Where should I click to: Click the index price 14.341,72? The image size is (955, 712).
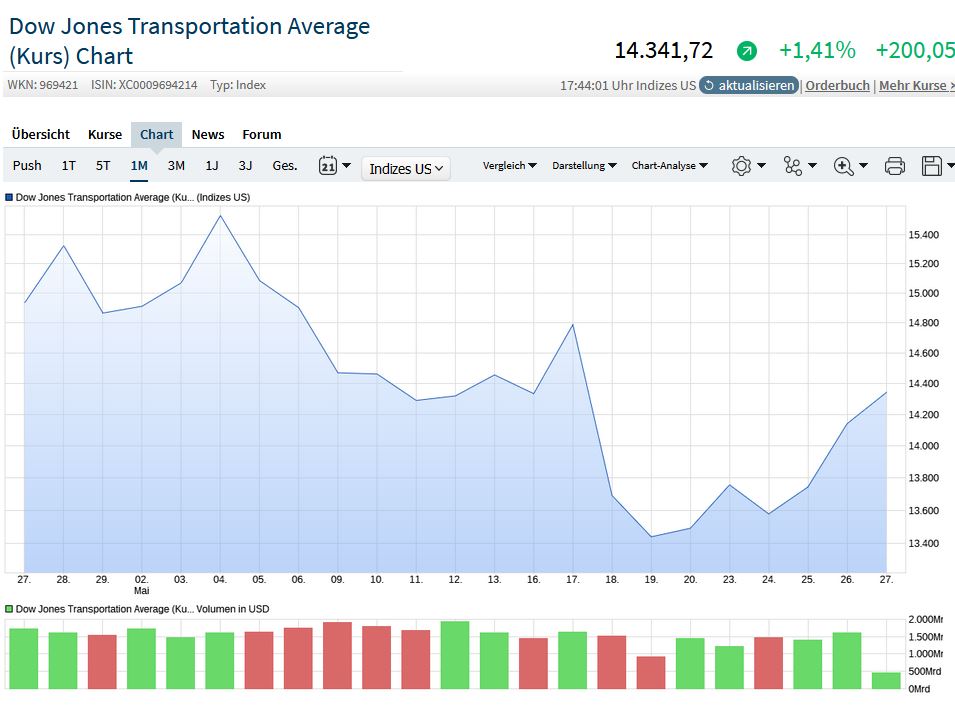(x=663, y=51)
